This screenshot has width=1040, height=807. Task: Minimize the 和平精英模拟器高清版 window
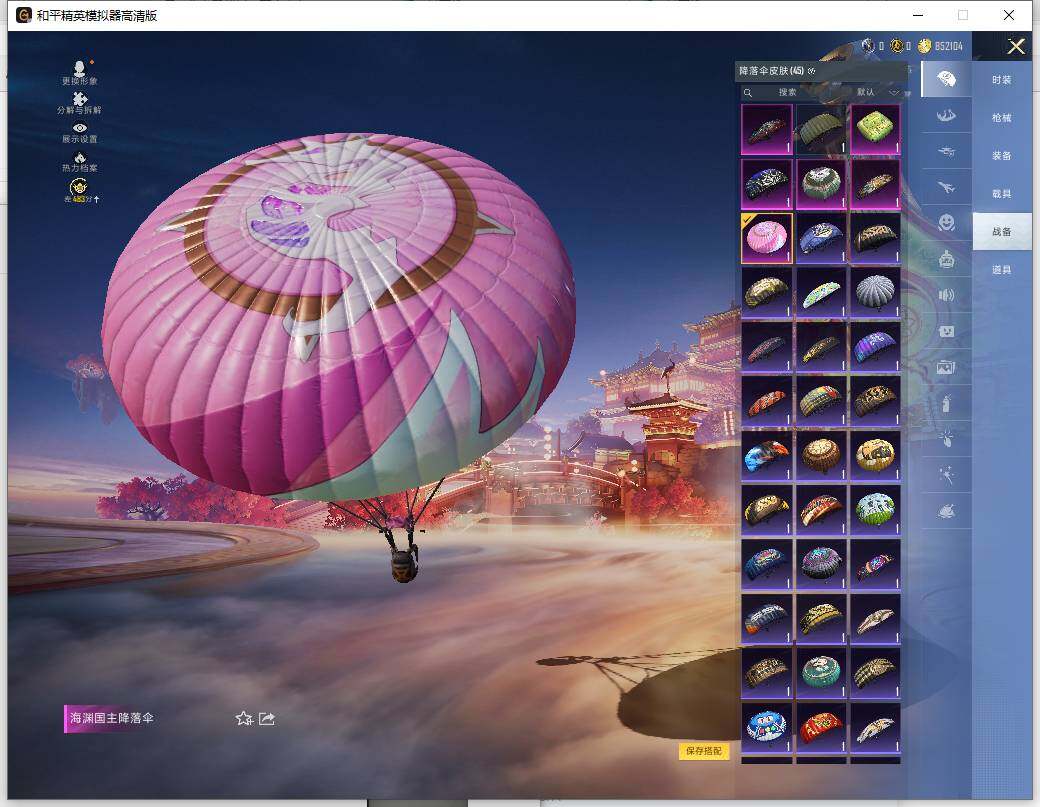(x=918, y=15)
